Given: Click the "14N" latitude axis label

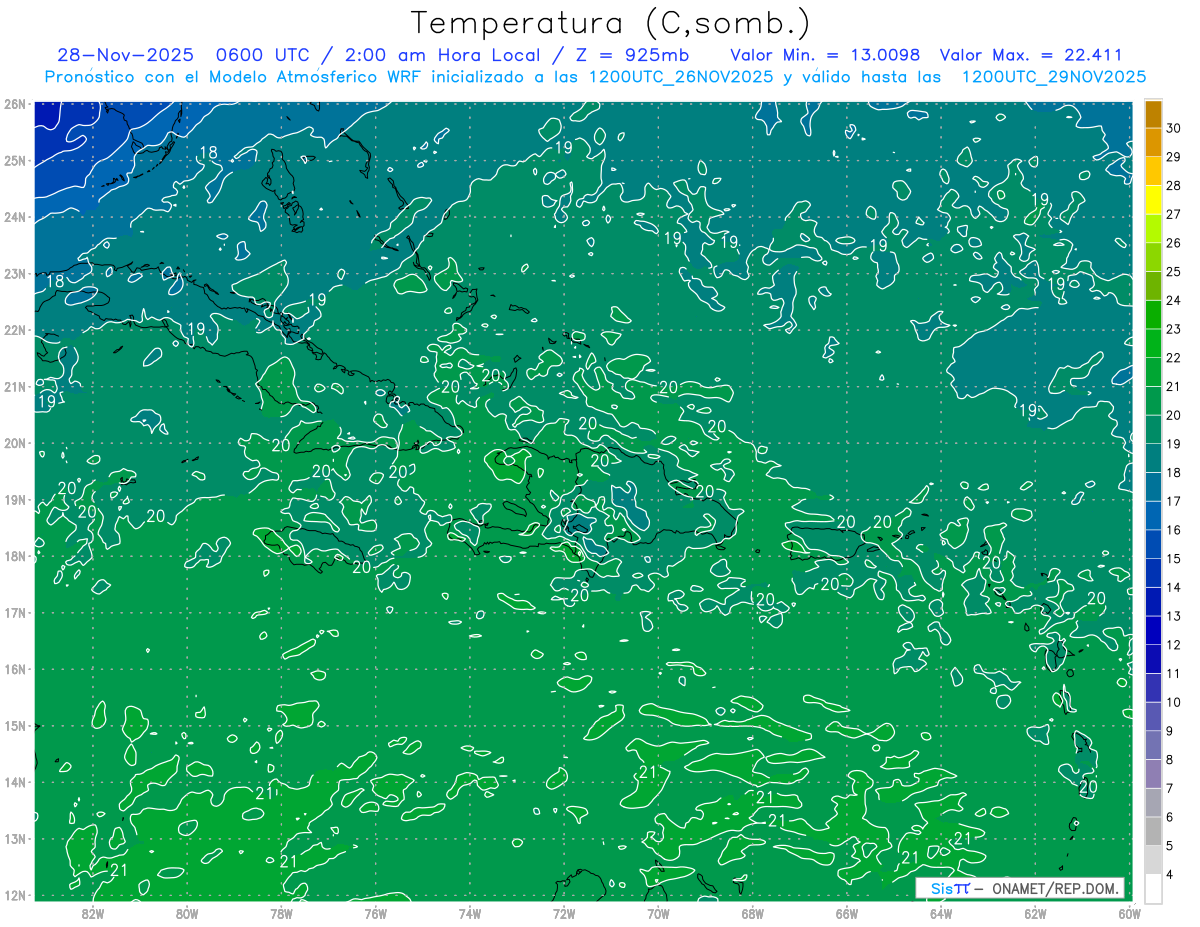Looking at the screenshot, I should click(x=14, y=781).
